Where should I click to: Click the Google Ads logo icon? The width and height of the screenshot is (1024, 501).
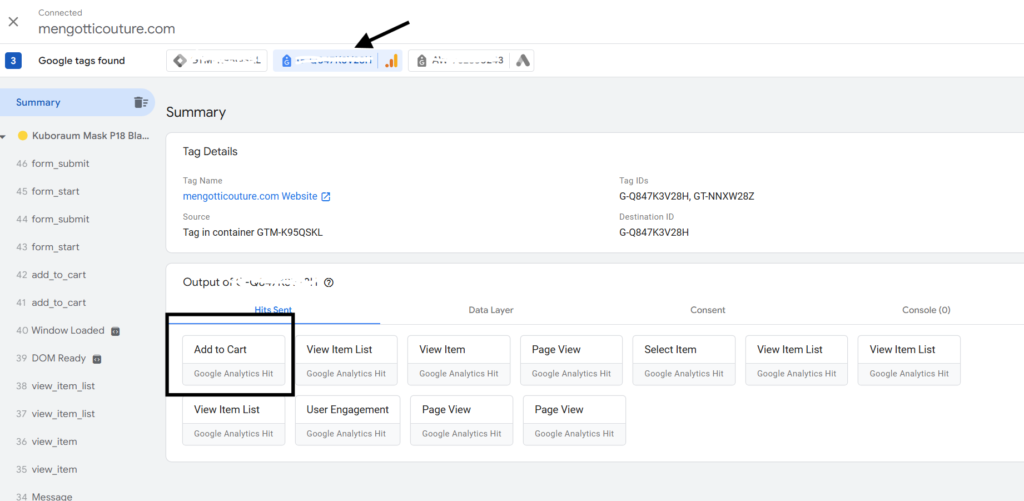[x=522, y=61]
